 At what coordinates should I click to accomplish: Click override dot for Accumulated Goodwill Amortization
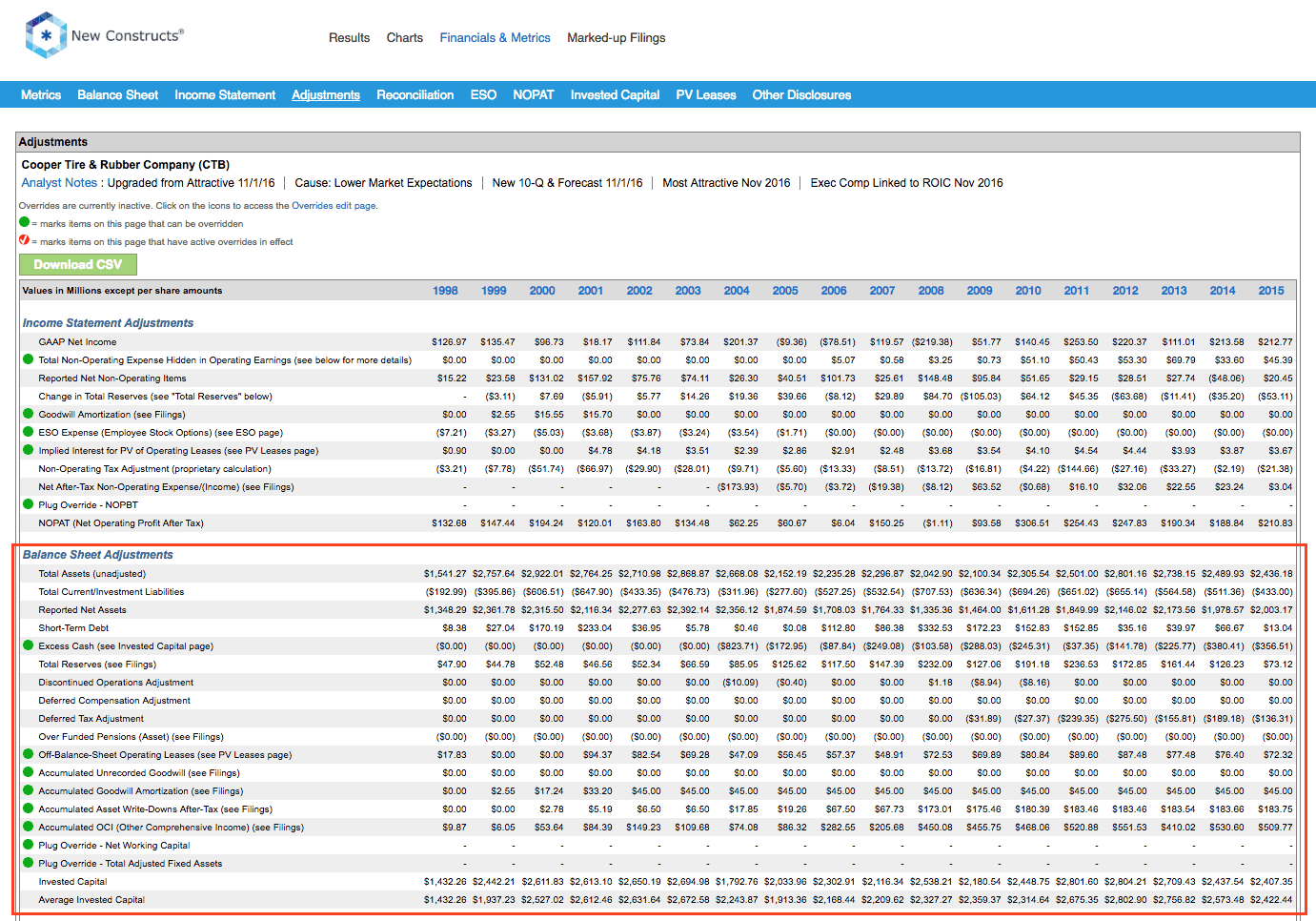click(28, 790)
